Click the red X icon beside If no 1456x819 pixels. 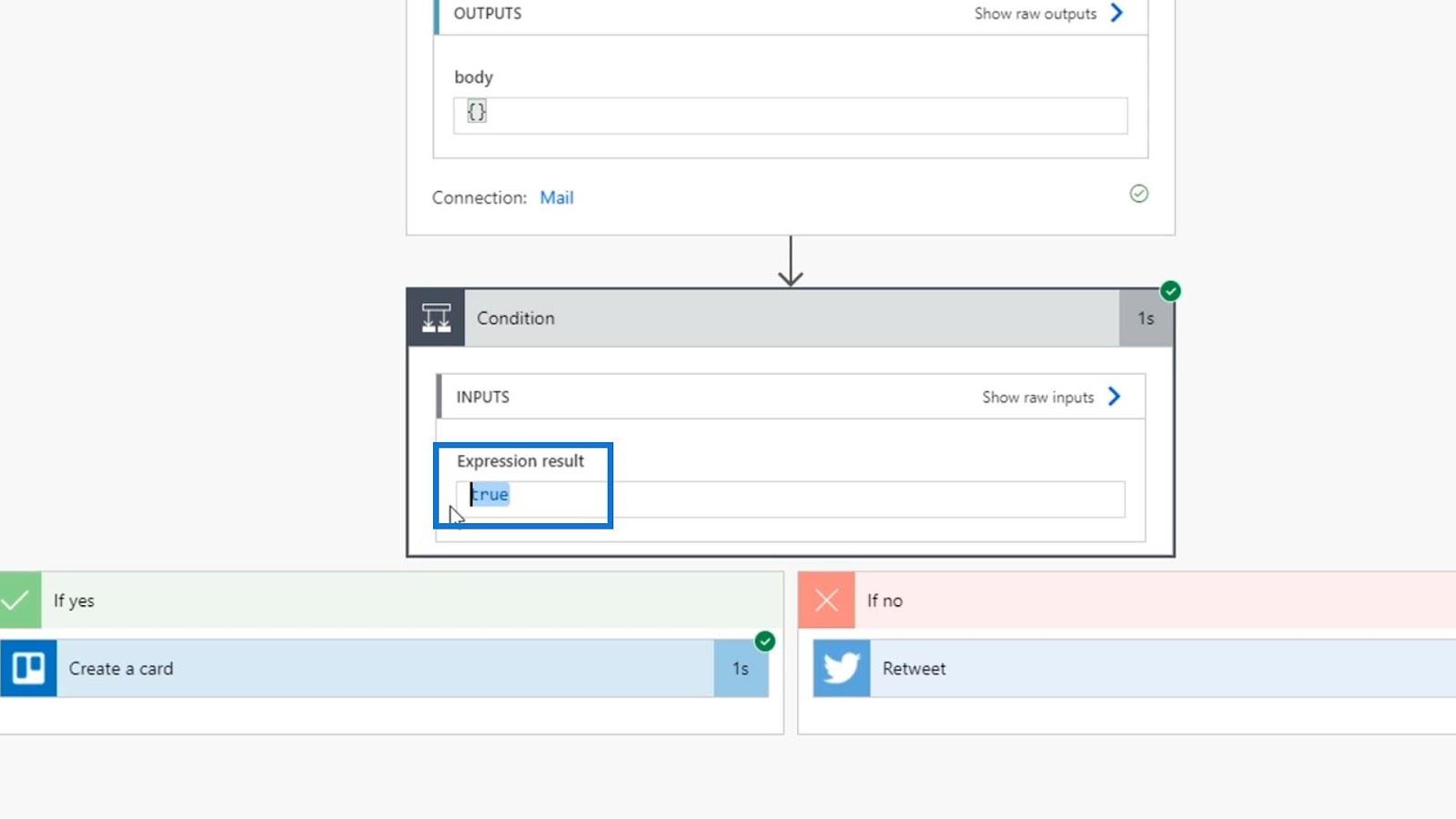(x=826, y=601)
